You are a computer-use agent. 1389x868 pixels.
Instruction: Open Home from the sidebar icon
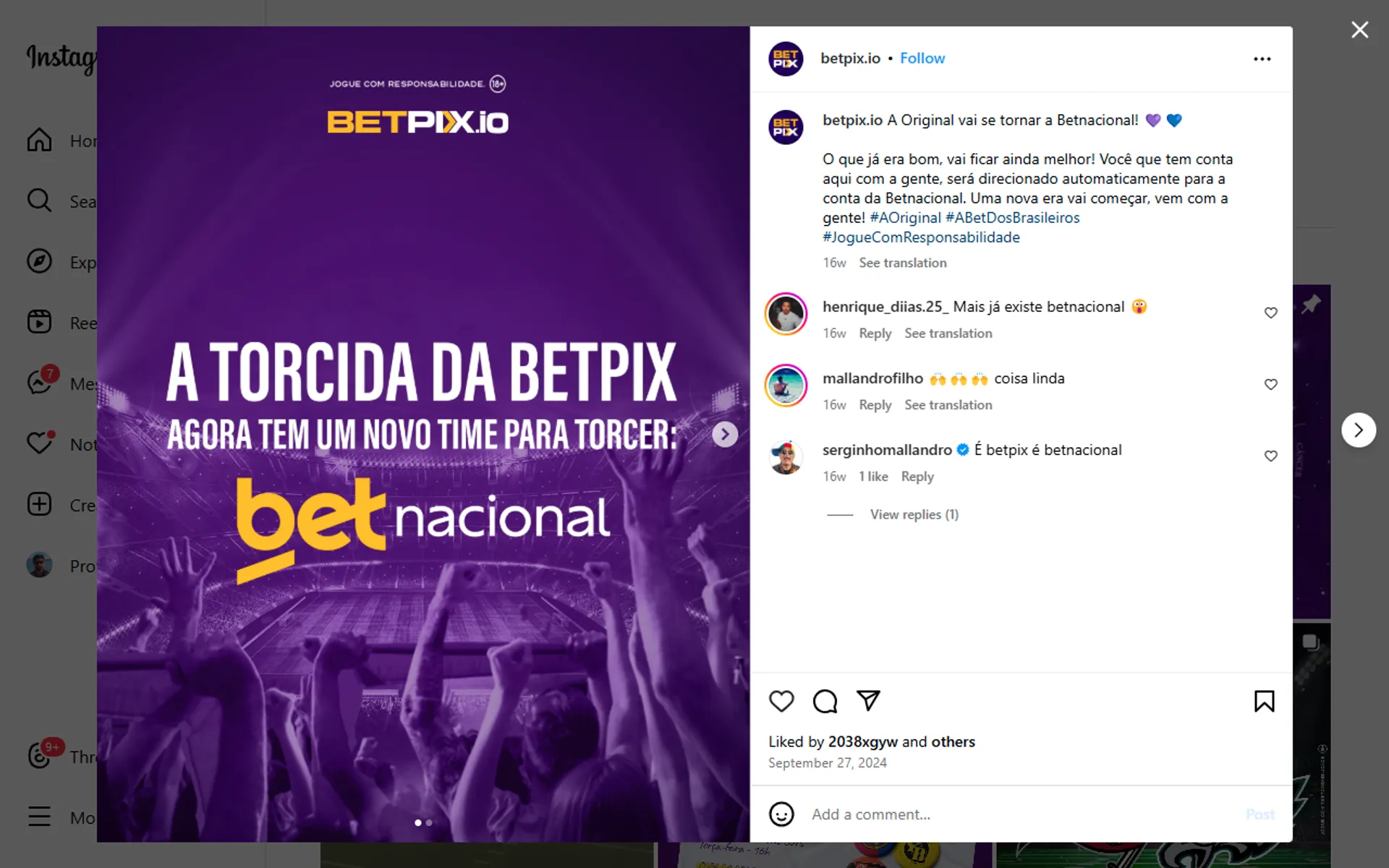[x=40, y=140]
